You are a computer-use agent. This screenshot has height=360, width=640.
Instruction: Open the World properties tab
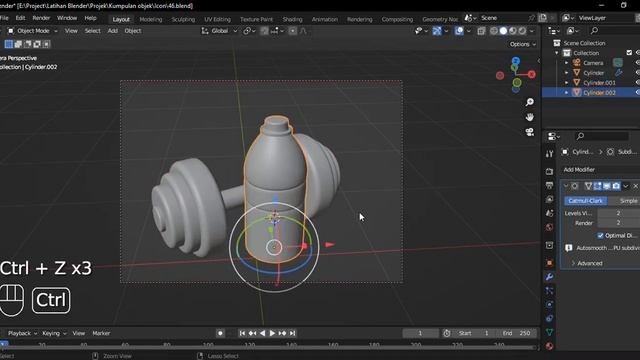coord(549,227)
